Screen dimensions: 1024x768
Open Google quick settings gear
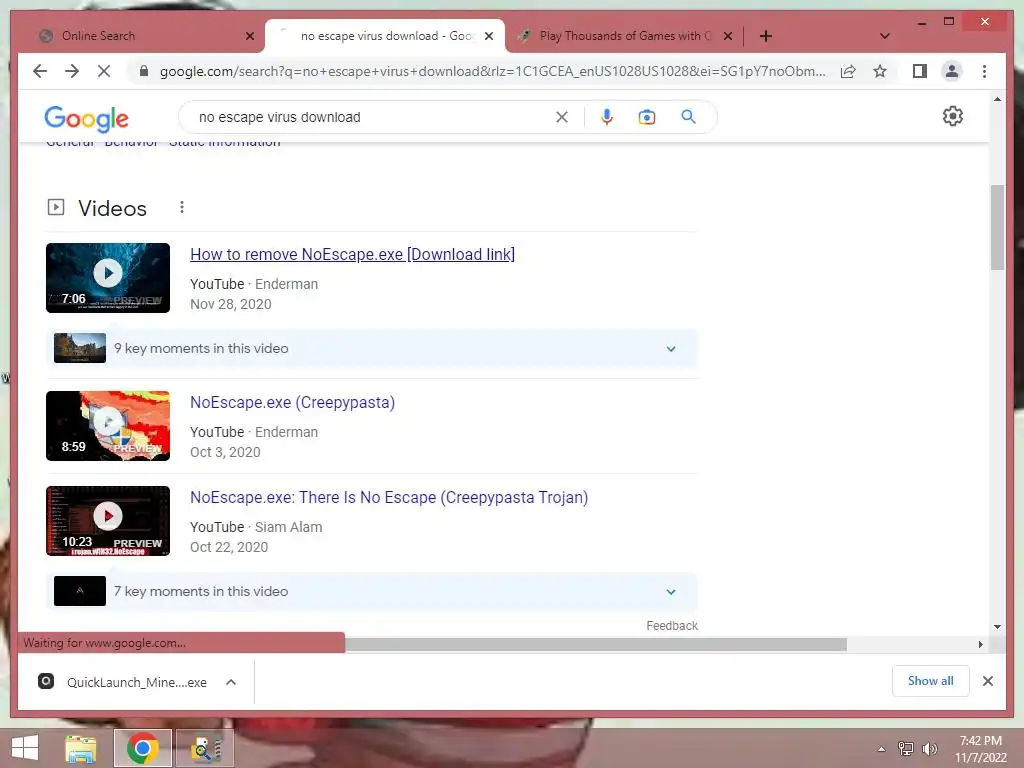point(953,116)
